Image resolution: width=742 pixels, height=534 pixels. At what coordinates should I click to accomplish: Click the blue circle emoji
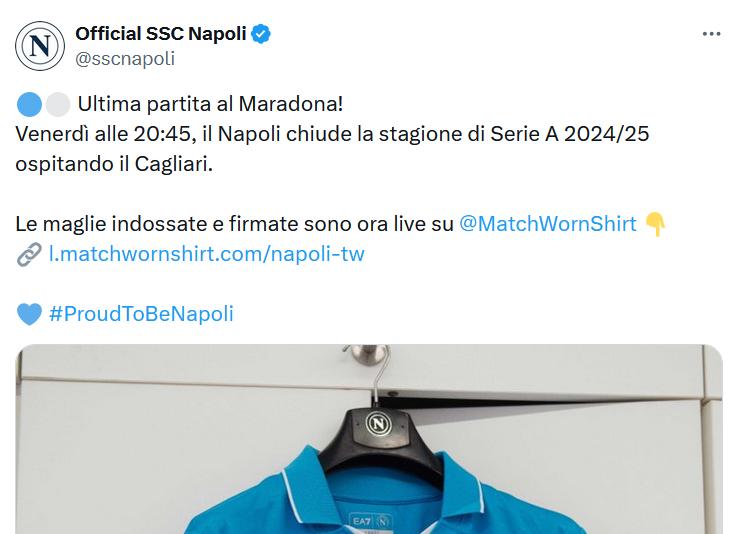pos(29,105)
